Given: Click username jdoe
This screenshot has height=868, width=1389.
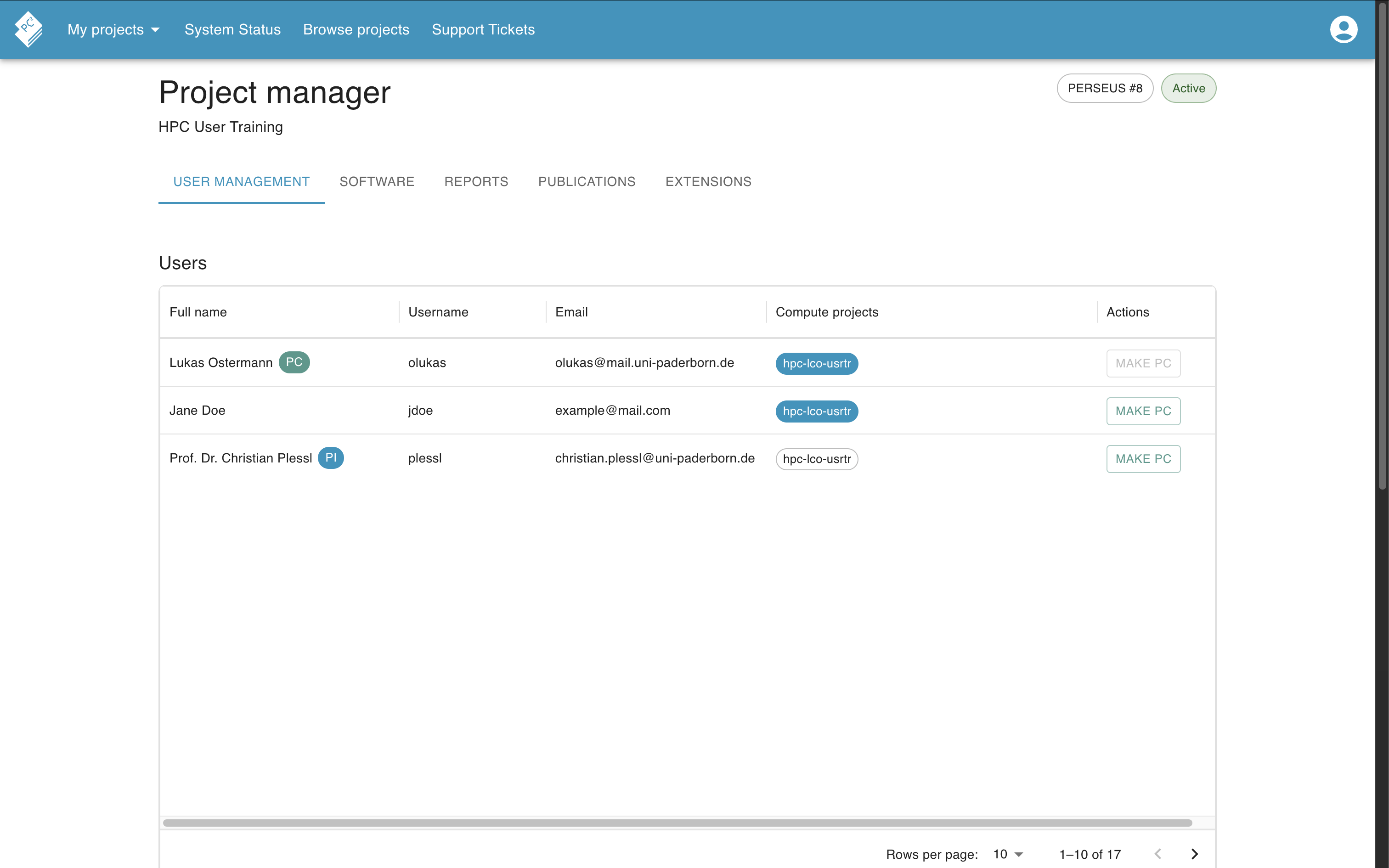Looking at the screenshot, I should coord(420,410).
